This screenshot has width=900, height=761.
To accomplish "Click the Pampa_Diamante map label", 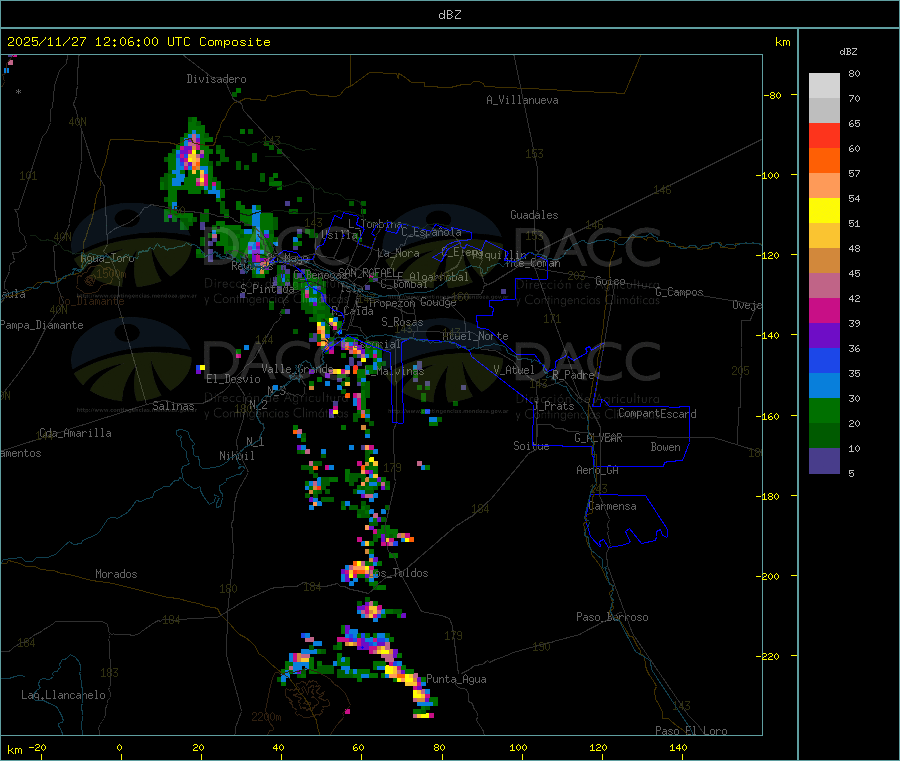I will [x=42, y=325].
